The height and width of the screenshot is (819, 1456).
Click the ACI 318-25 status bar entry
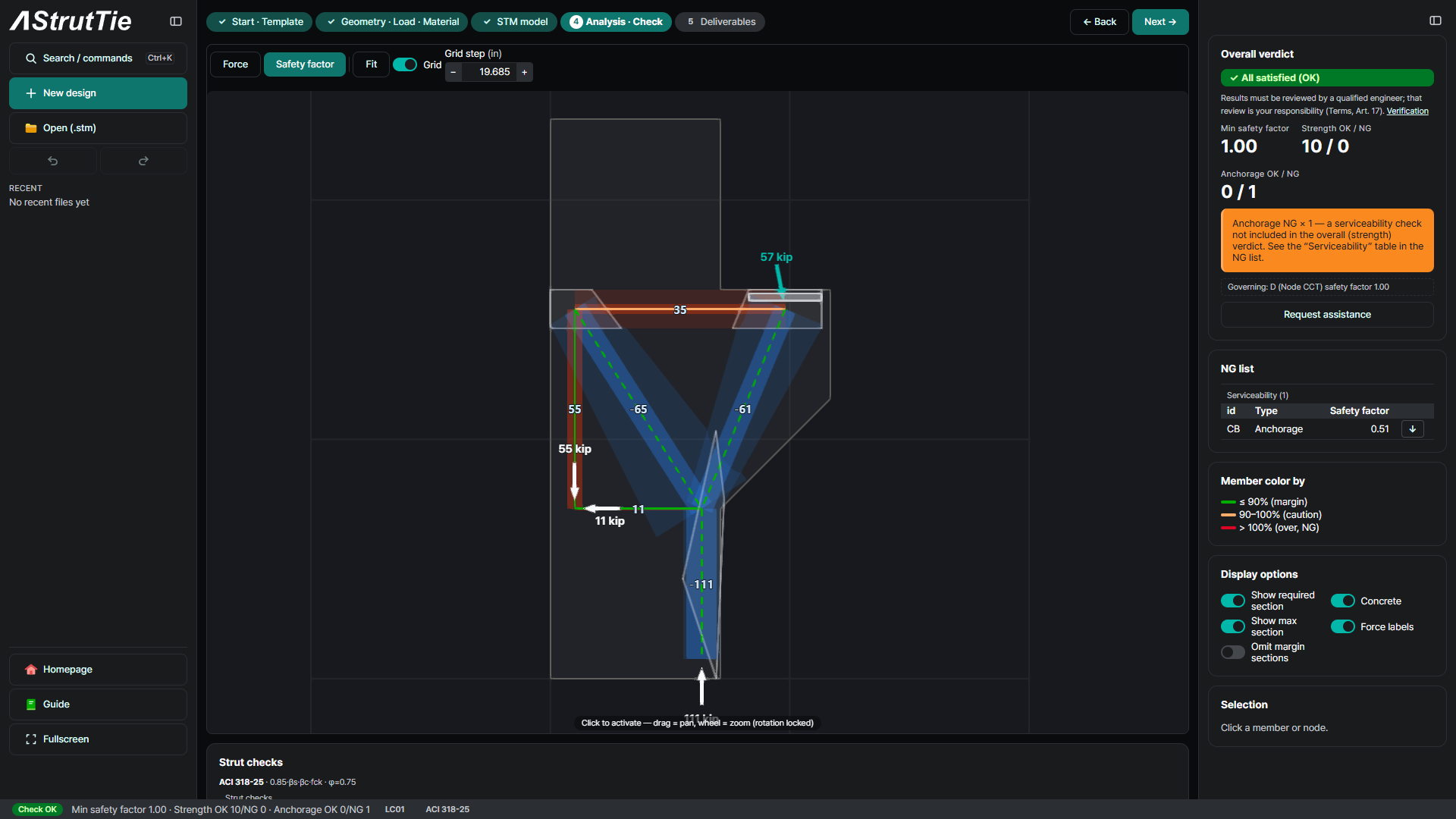pyautogui.click(x=447, y=809)
